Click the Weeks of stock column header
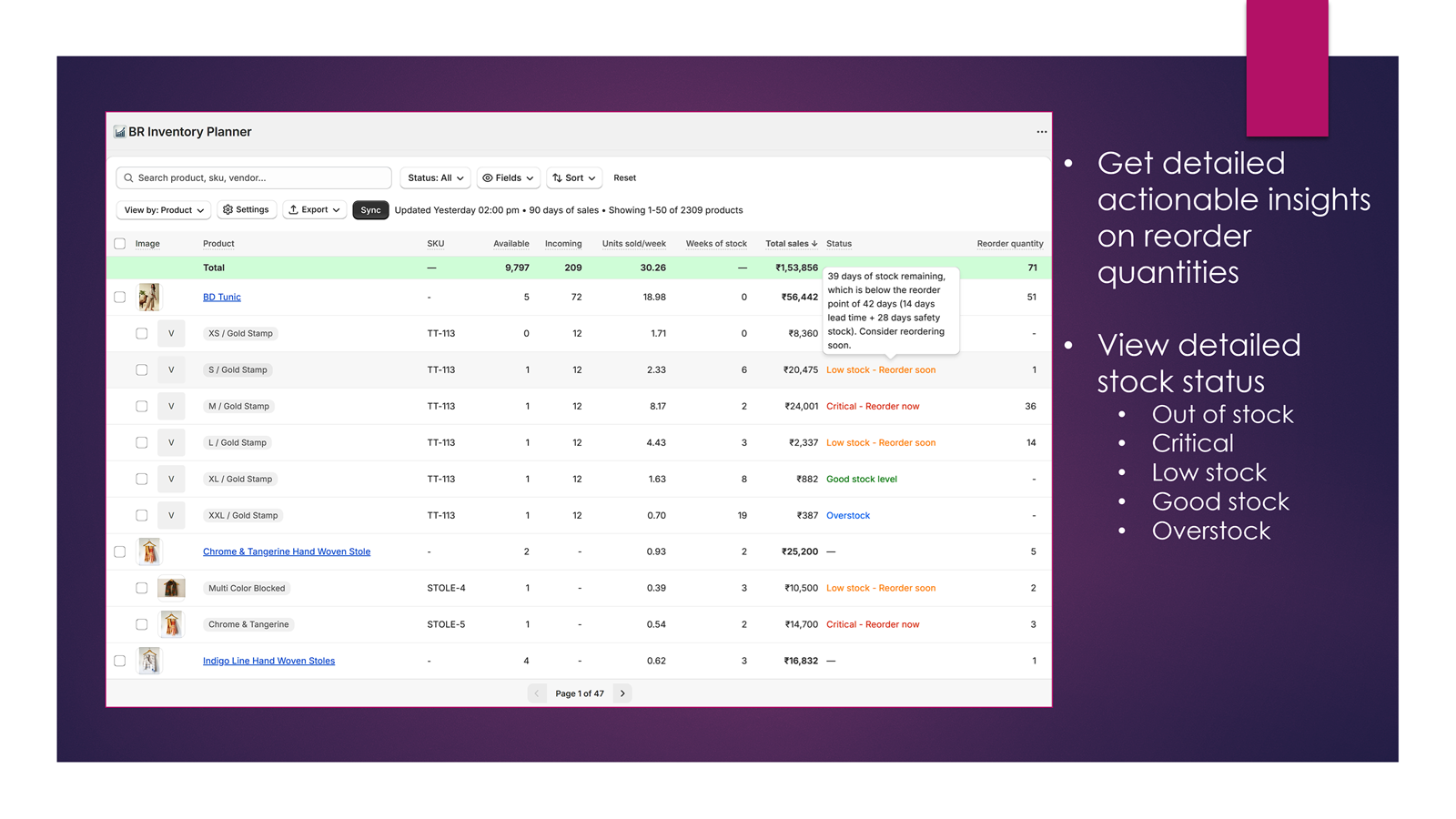The image size is (1456, 819). tap(716, 244)
